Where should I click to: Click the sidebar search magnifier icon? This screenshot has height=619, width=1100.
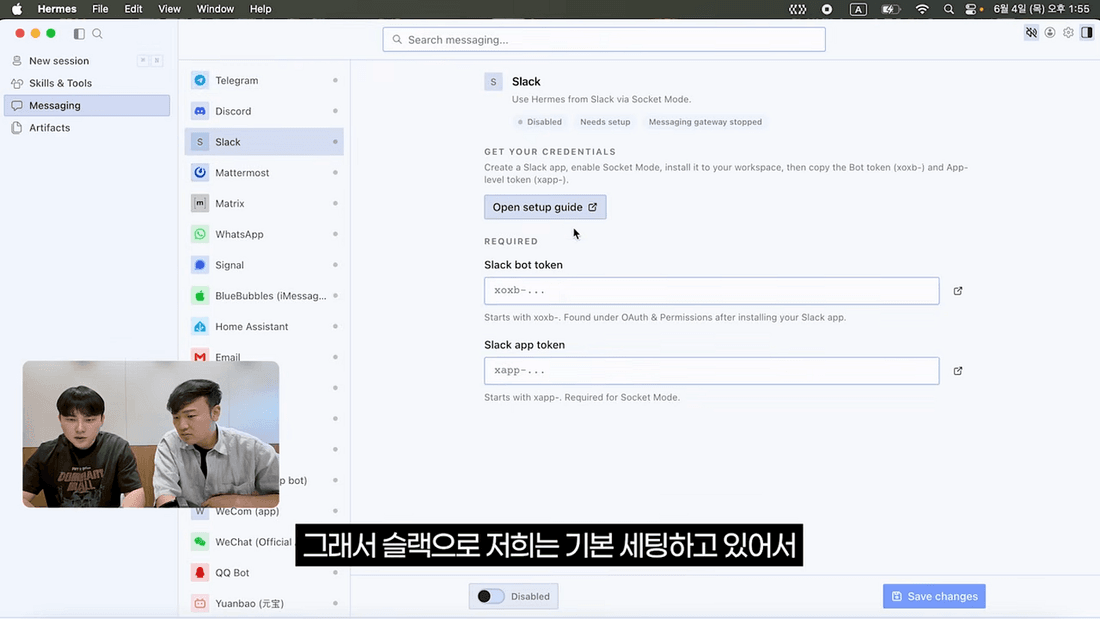click(98, 34)
